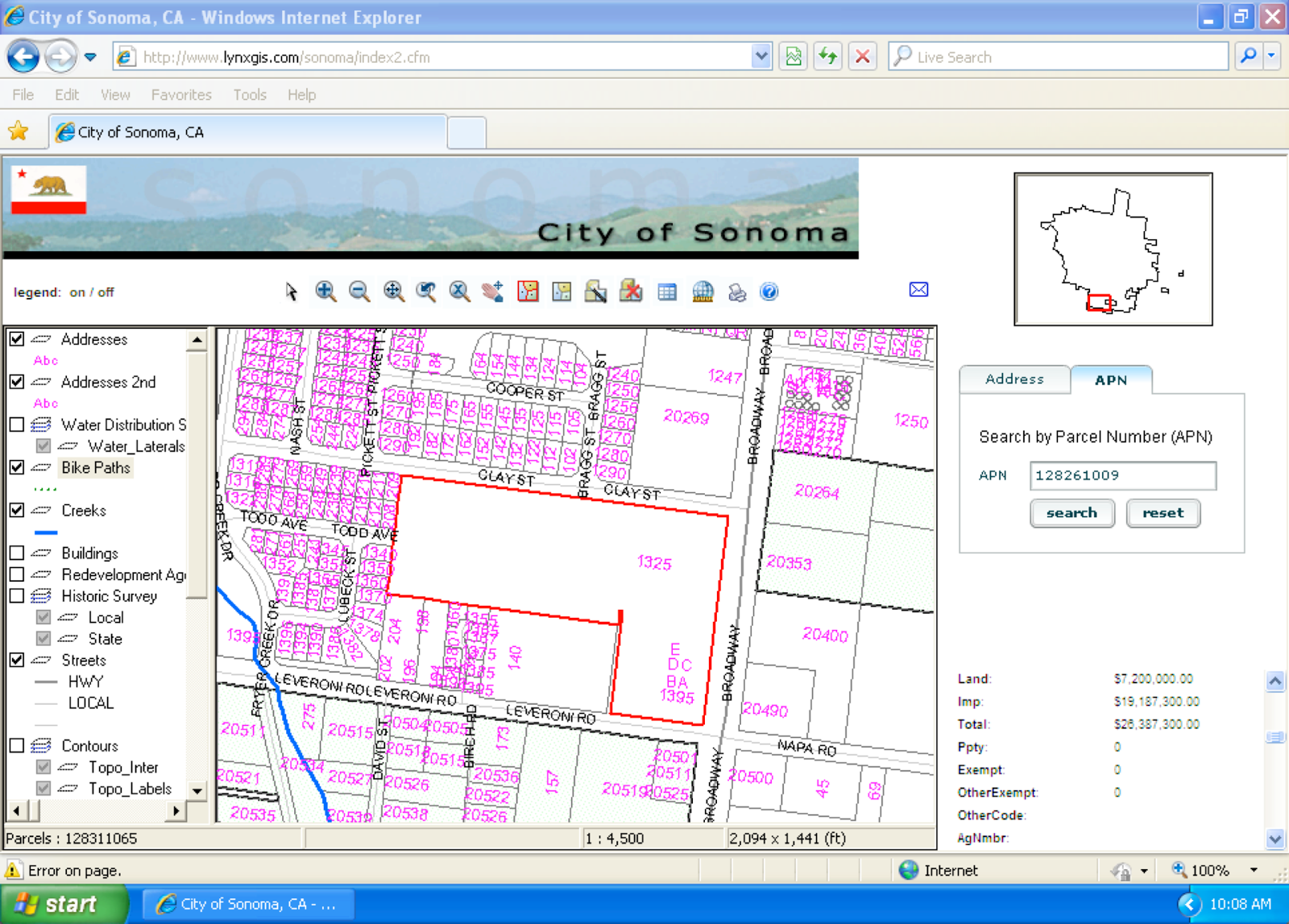Click the Live Search magnifier button
This screenshot has width=1289, height=924.
1248,56
